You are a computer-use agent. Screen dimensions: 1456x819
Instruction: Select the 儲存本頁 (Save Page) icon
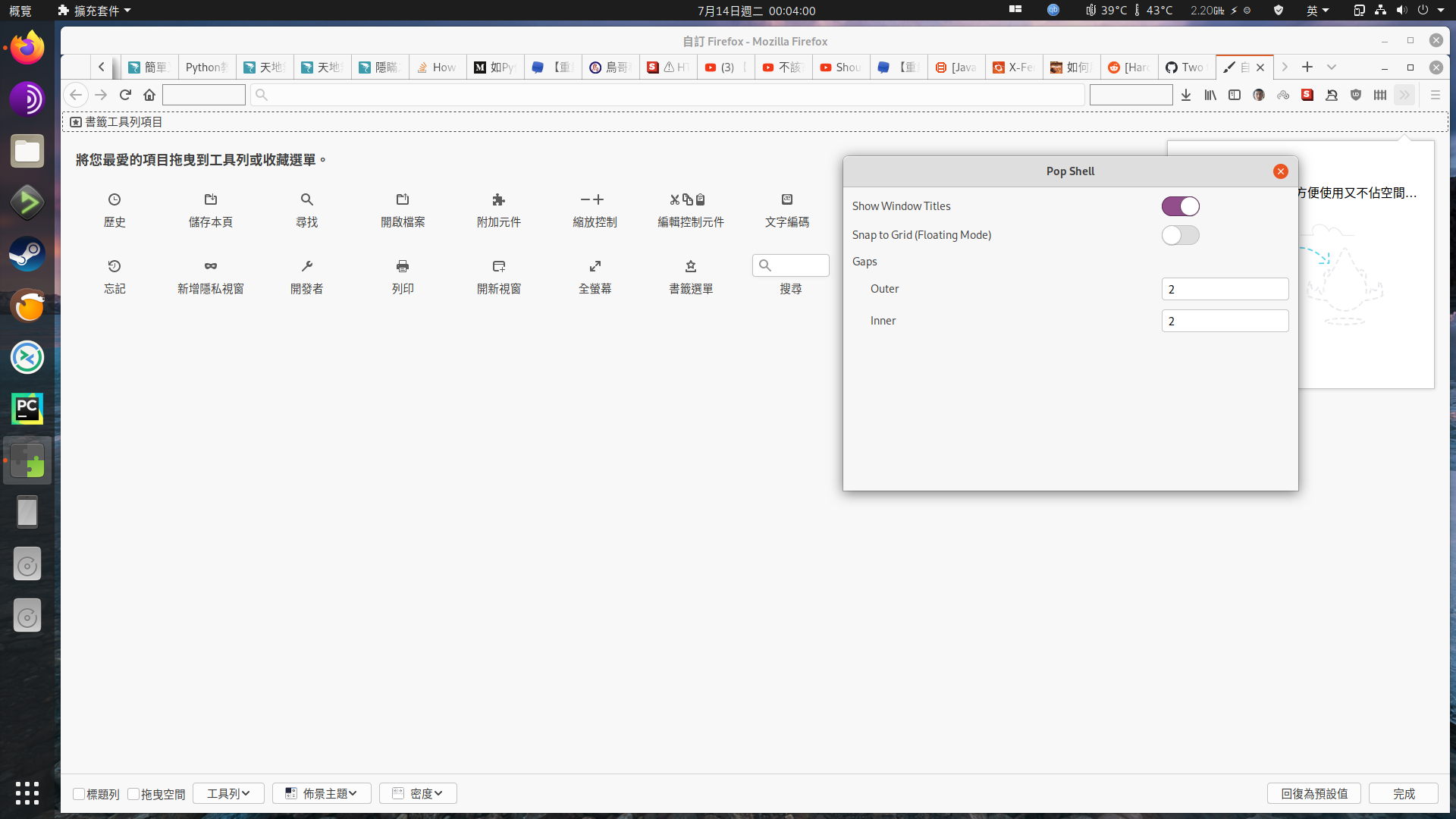[211, 199]
